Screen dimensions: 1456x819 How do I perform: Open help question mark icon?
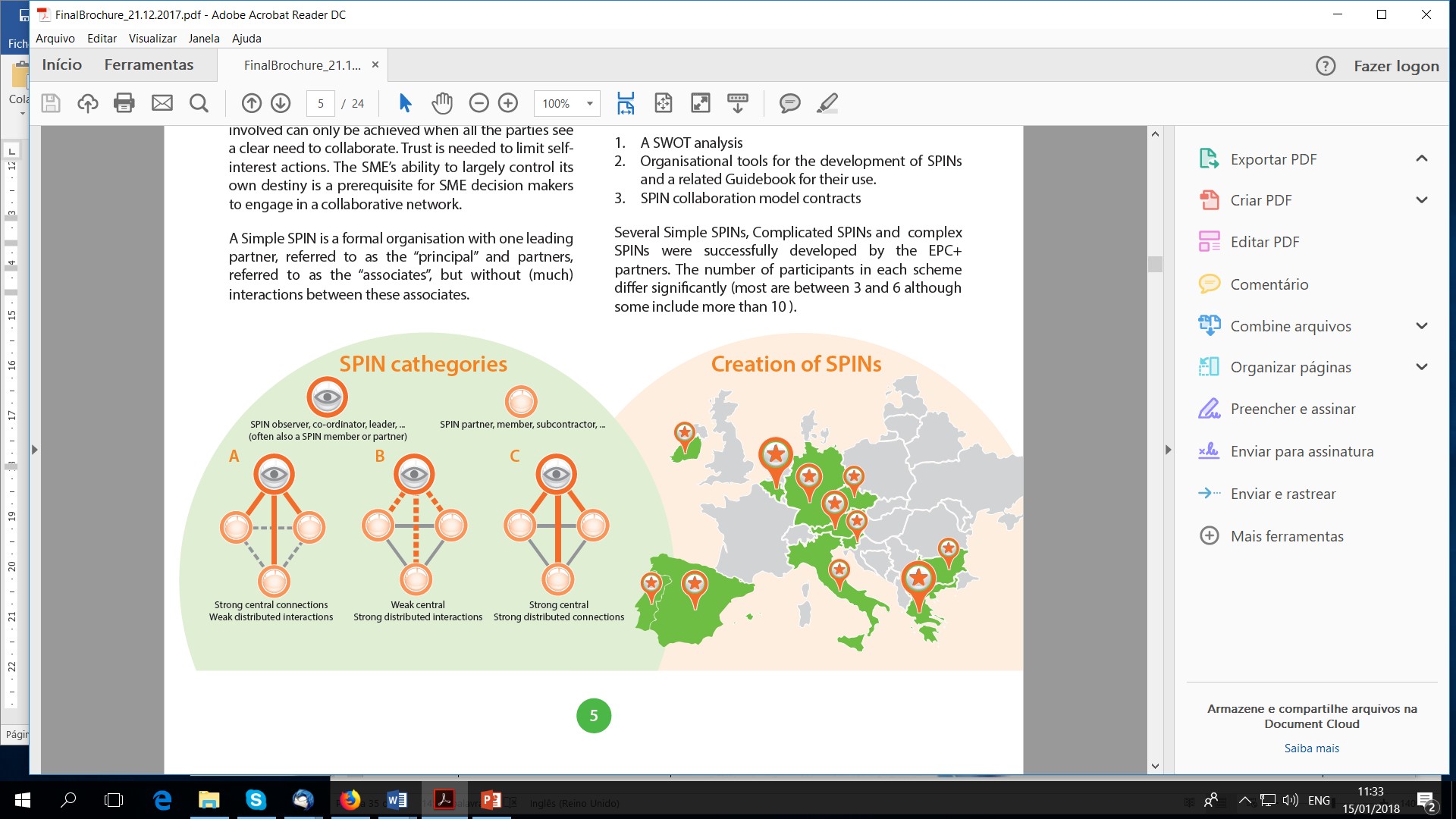(1326, 66)
